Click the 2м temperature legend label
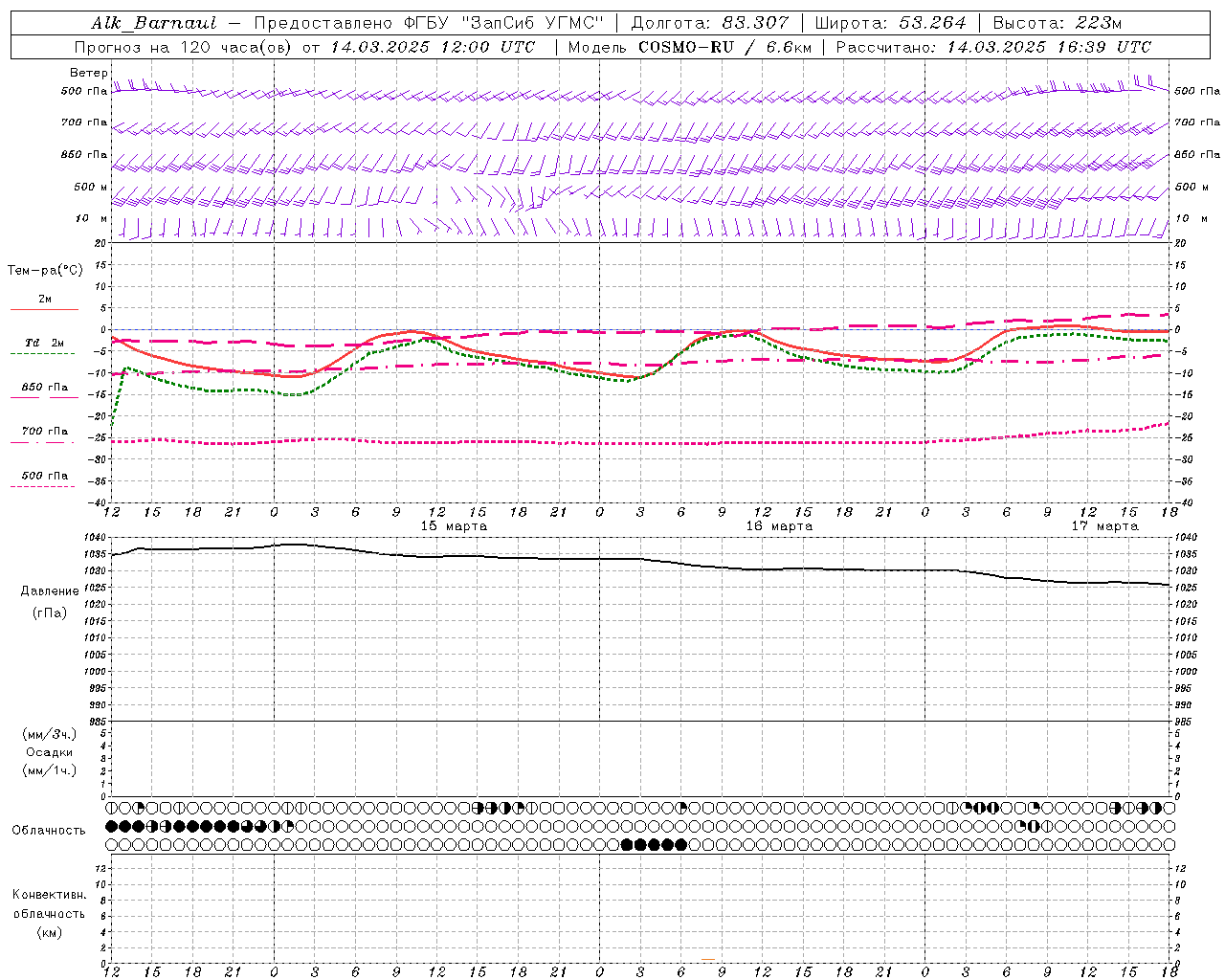Viewport: 1225px width, 980px height. pos(45,299)
